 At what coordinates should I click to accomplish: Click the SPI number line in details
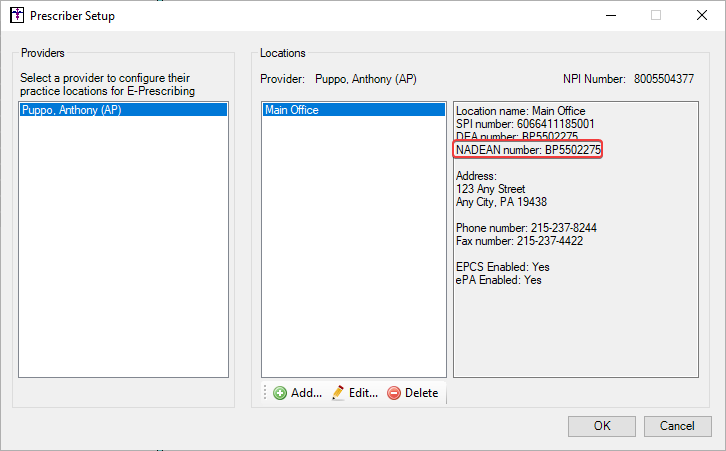point(511,124)
